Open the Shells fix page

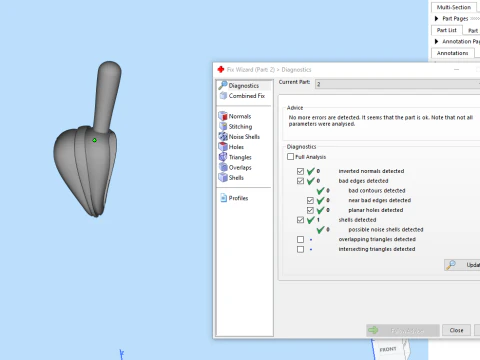[x=231, y=178]
